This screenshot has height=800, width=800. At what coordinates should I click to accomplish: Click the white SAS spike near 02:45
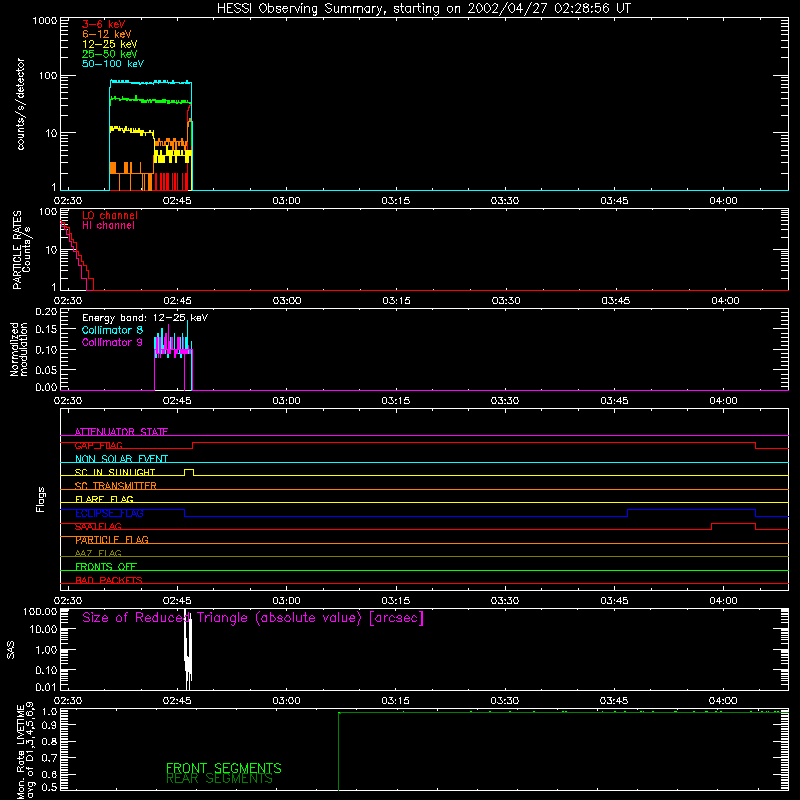188,649
